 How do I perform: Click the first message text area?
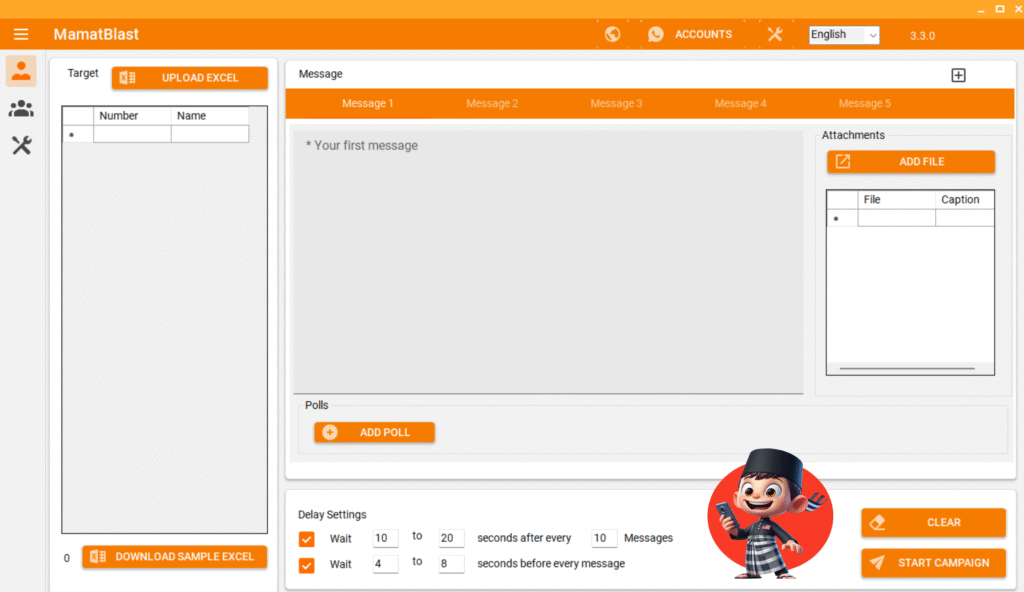point(547,260)
